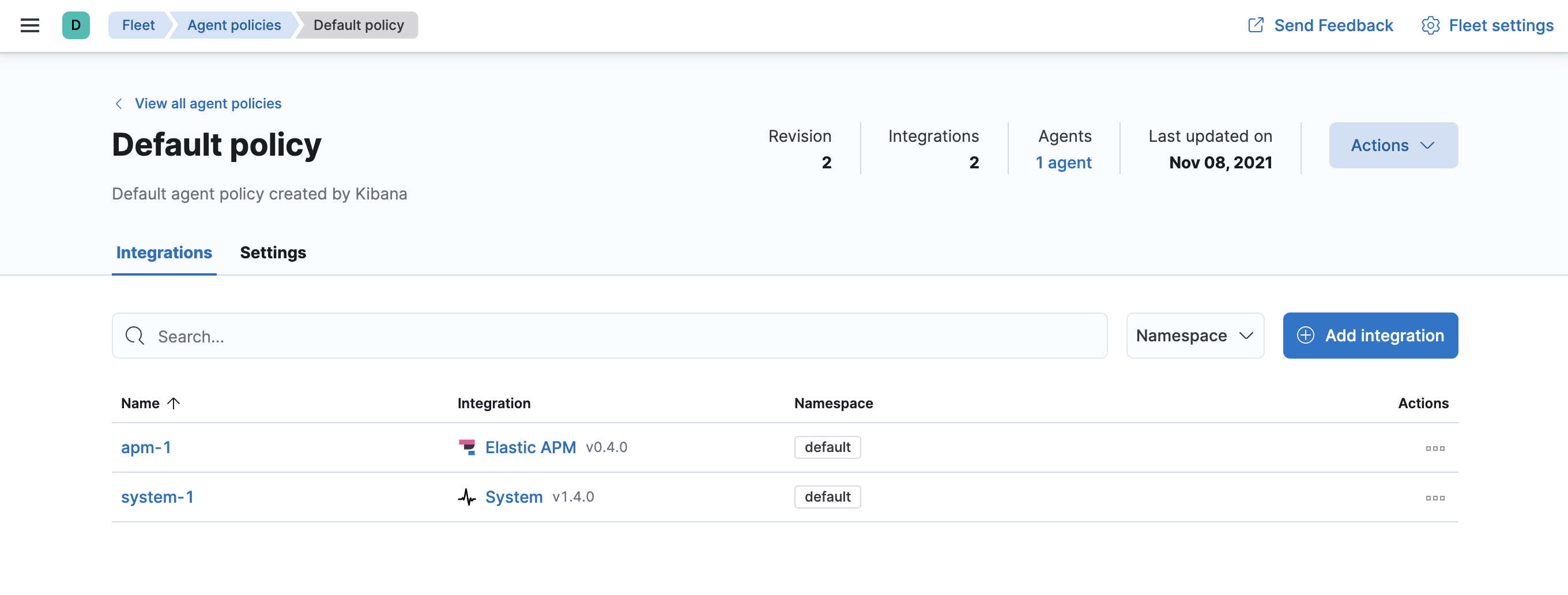Open the Actions dropdown for Default policy
1568x595 pixels.
(1393, 145)
